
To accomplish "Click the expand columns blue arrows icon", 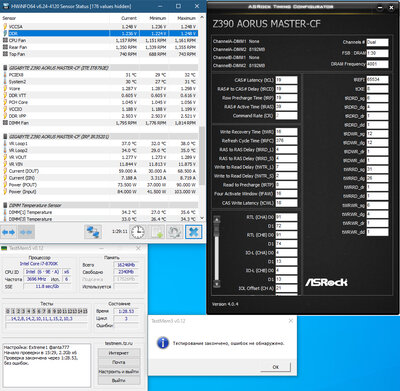I will pyautogui.click(x=8, y=232).
